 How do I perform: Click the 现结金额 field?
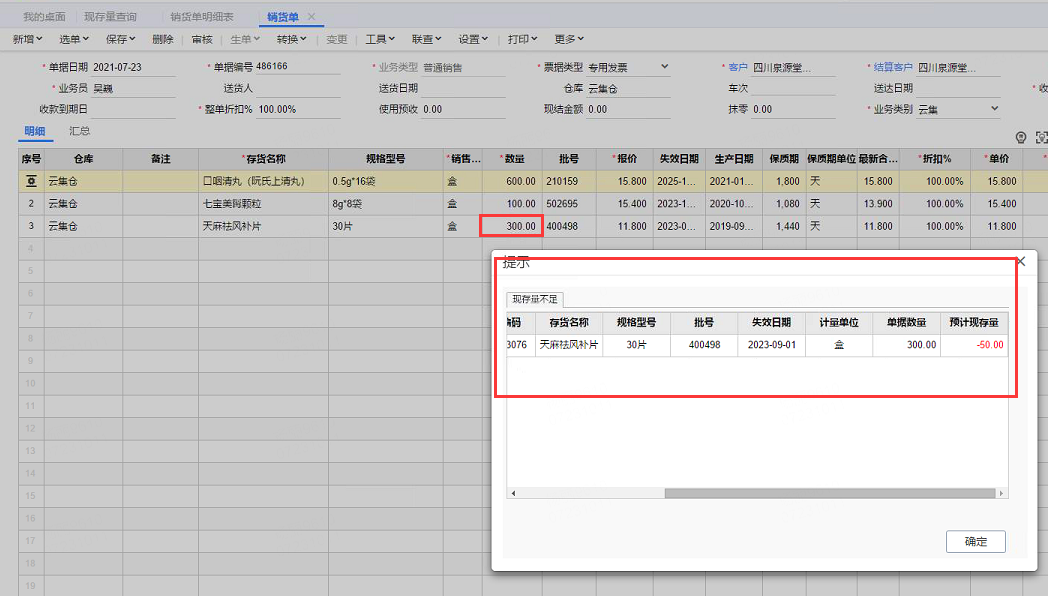point(628,109)
